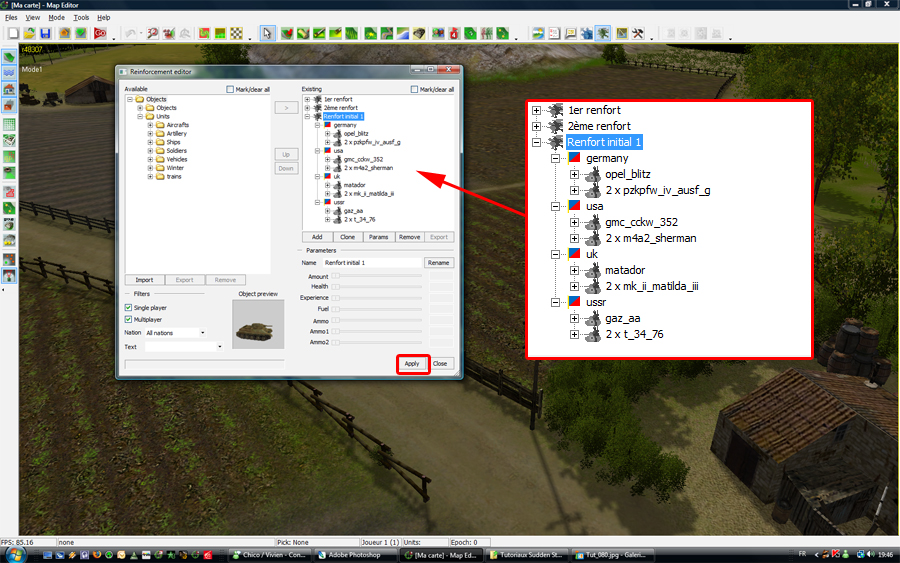The image size is (900, 563).
Task: Open the View menu
Action: click(x=32, y=18)
